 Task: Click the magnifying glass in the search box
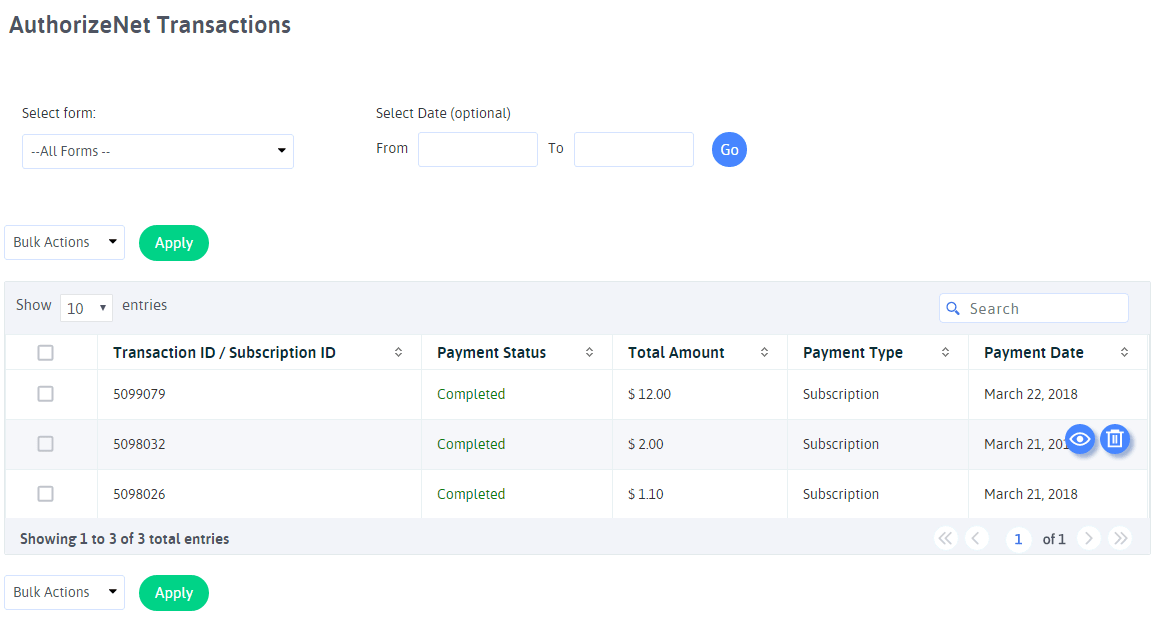pos(953,308)
